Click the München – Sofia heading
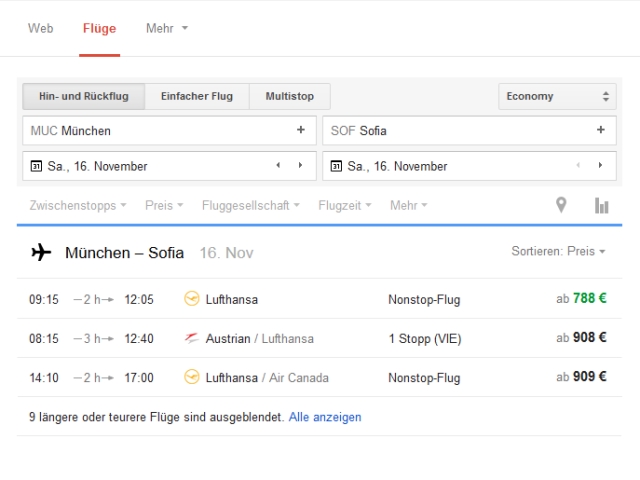This screenshot has height=480, width=640. (x=124, y=253)
